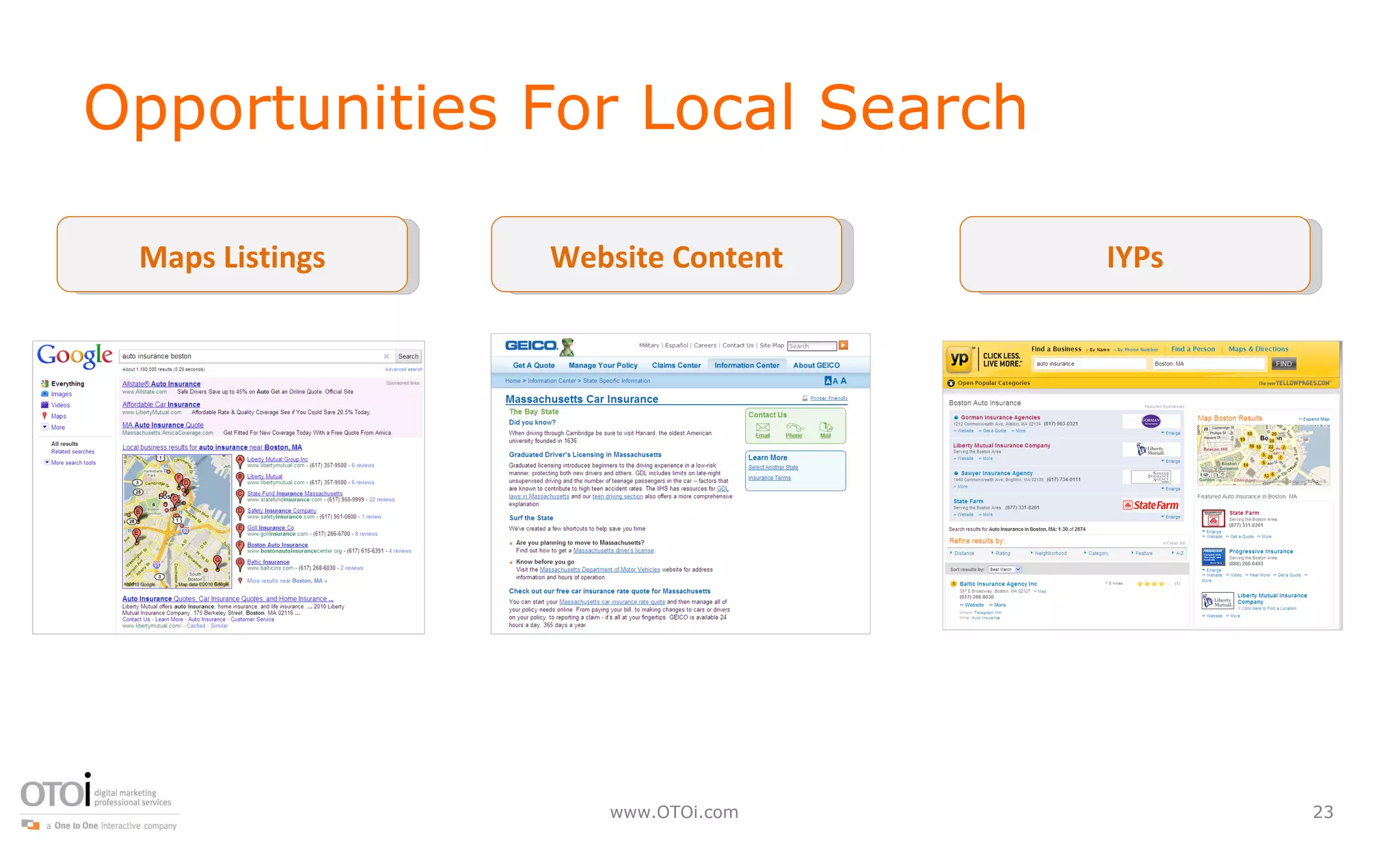The image size is (1400, 850).
Task: Click map marker A next to Liberty Mutual Group Inc
Action: pos(240,462)
